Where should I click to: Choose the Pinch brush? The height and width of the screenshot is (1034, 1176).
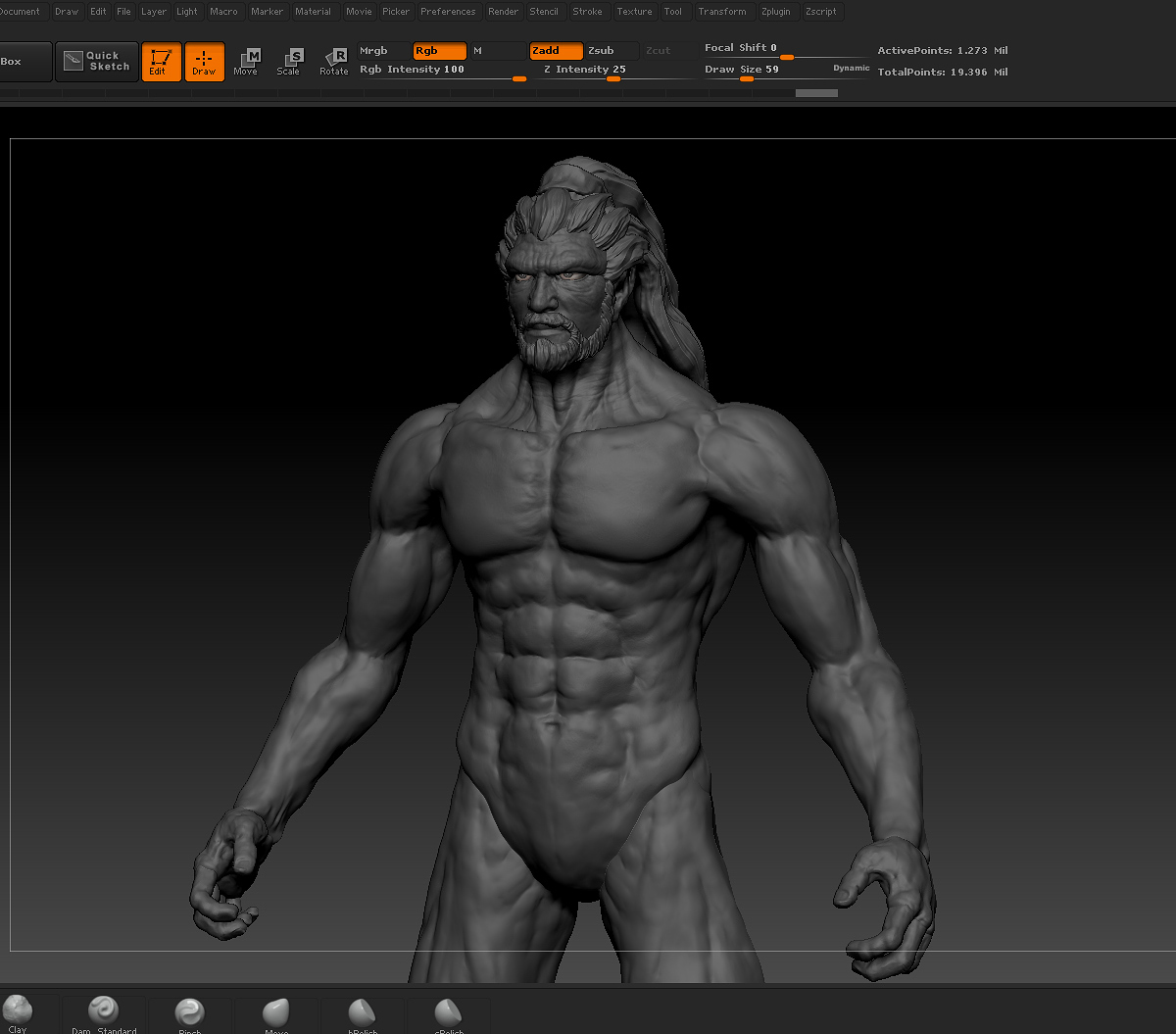[189, 1014]
